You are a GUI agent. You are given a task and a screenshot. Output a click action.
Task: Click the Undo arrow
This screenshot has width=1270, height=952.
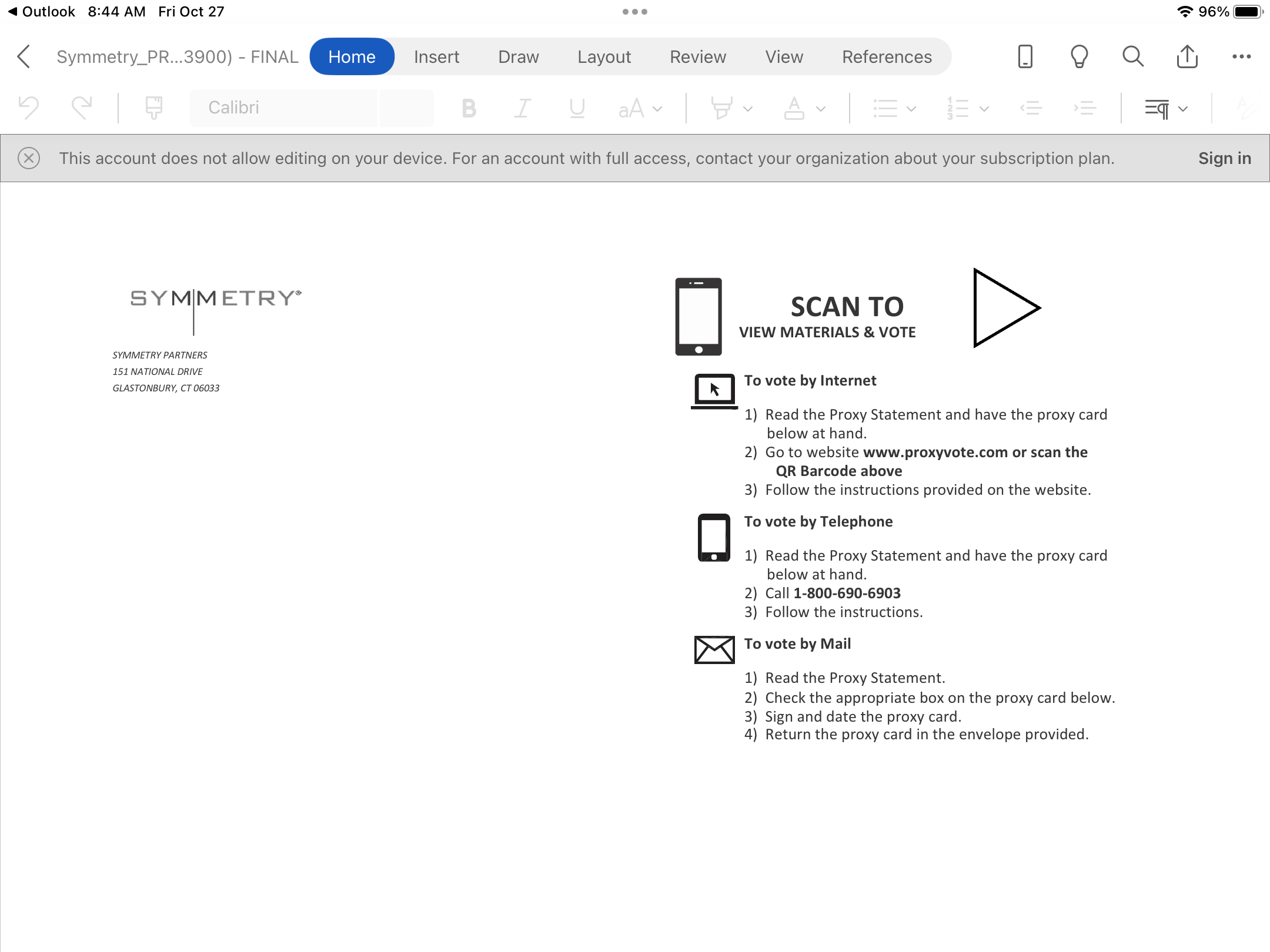[29, 108]
